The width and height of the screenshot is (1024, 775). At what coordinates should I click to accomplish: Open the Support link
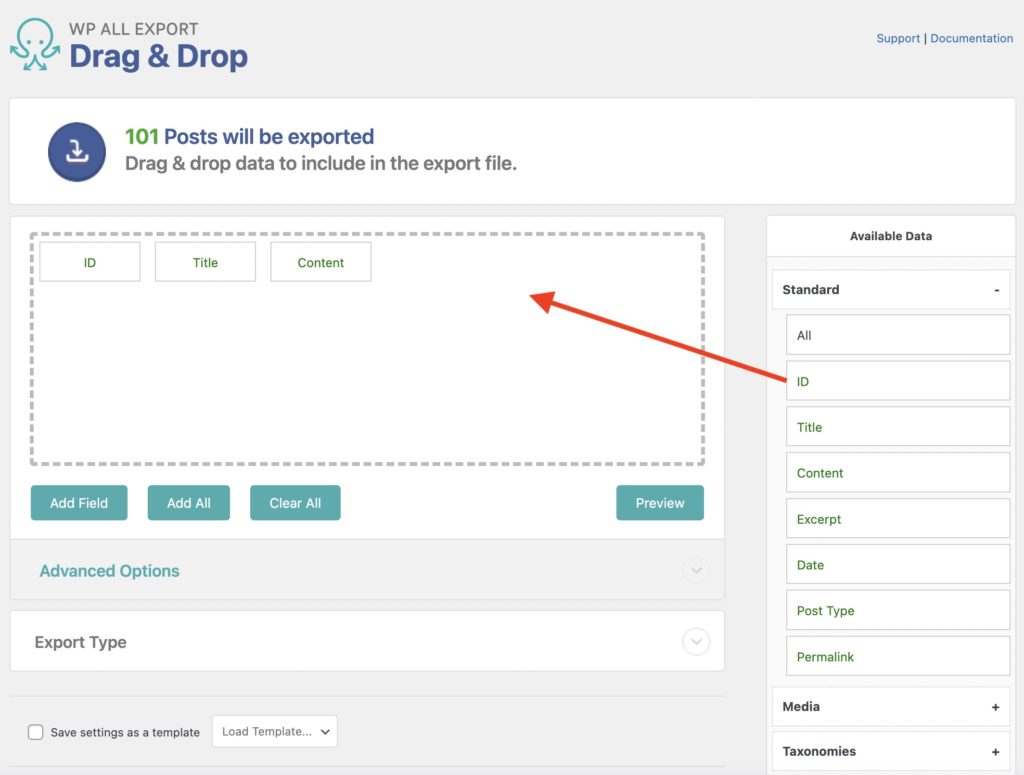pyautogui.click(x=897, y=38)
